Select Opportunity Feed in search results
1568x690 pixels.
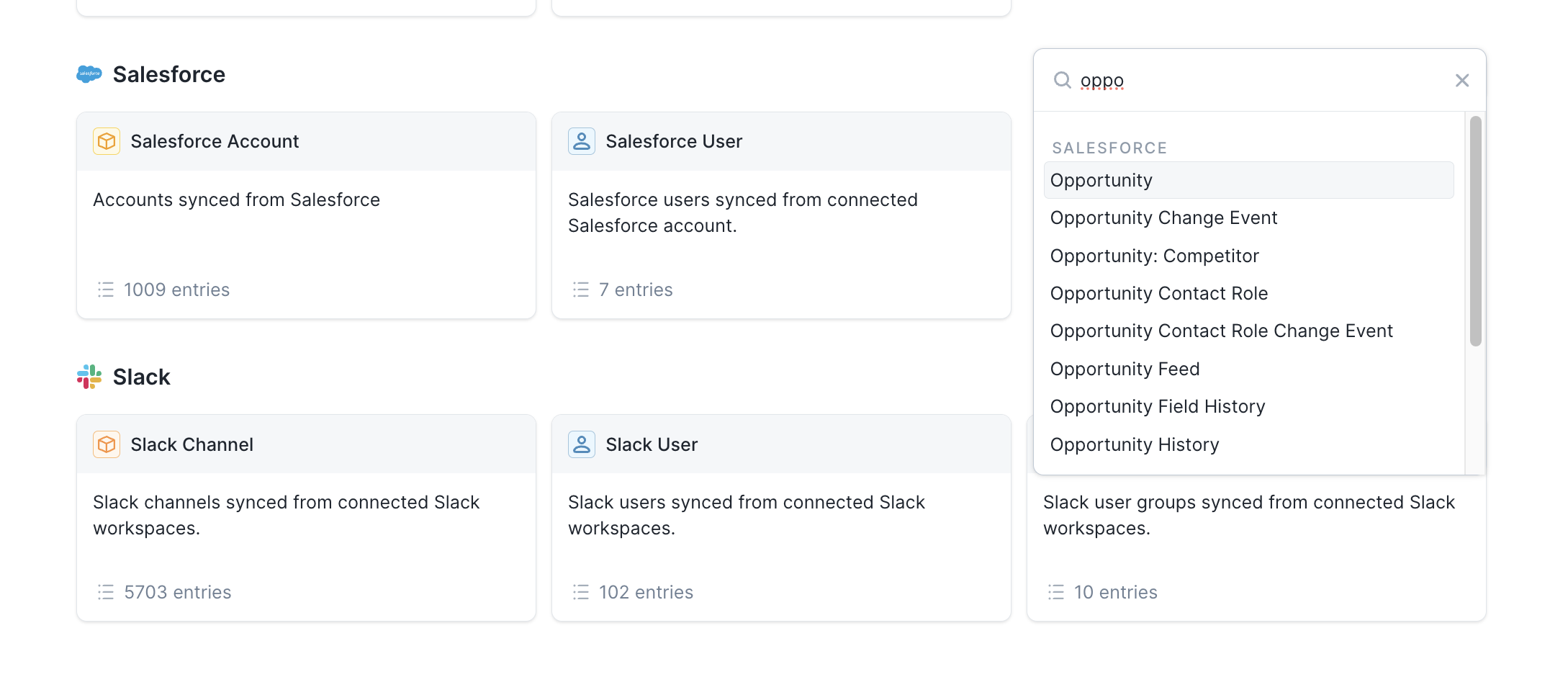pyautogui.click(x=1125, y=369)
